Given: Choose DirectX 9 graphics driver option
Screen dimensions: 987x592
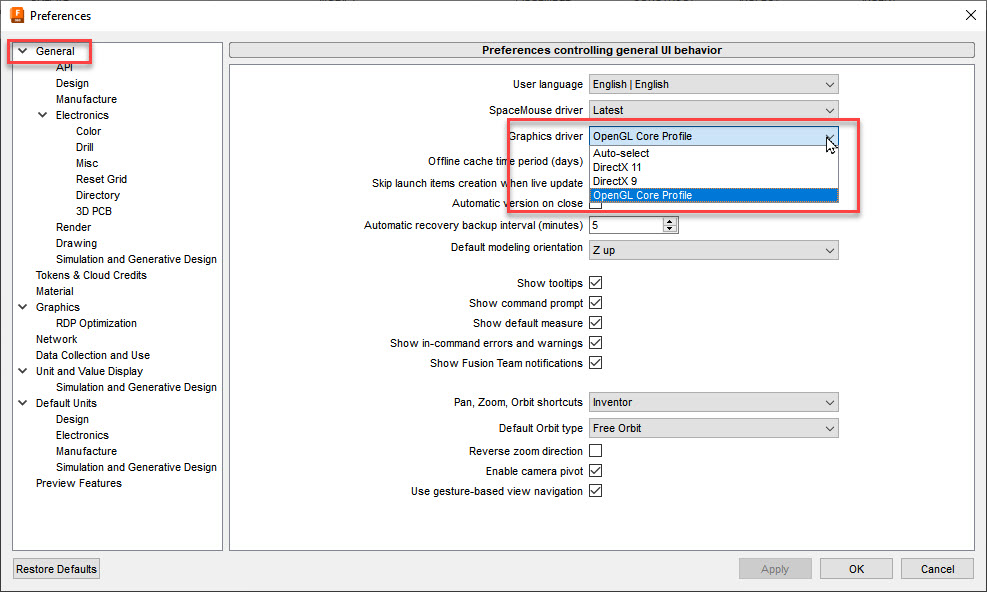Looking at the screenshot, I should (713, 181).
